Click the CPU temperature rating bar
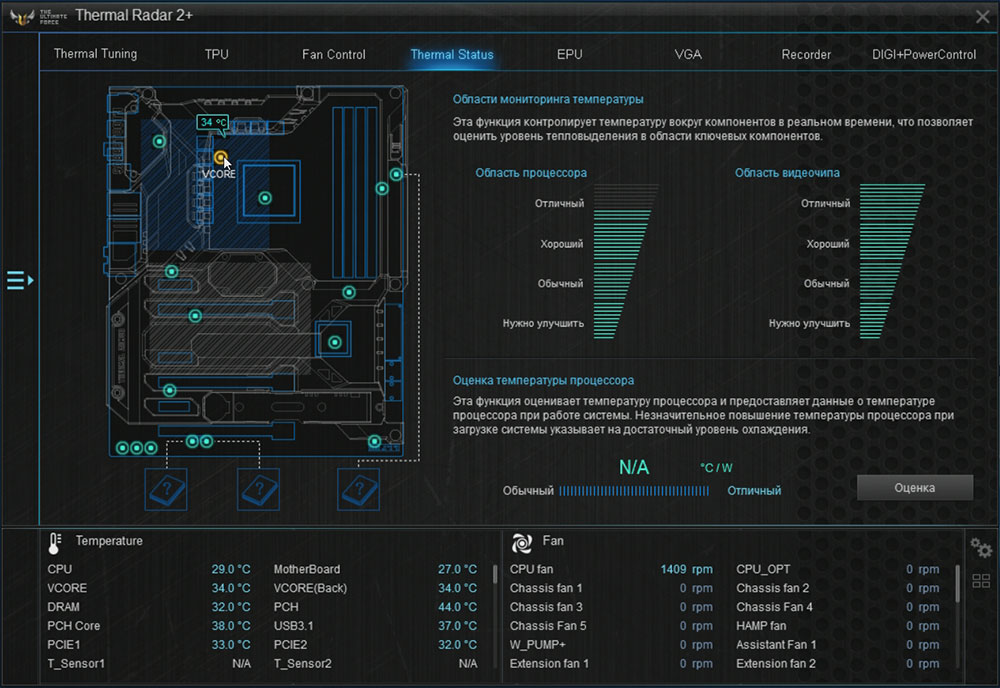This screenshot has width=1000, height=688. pos(634,491)
